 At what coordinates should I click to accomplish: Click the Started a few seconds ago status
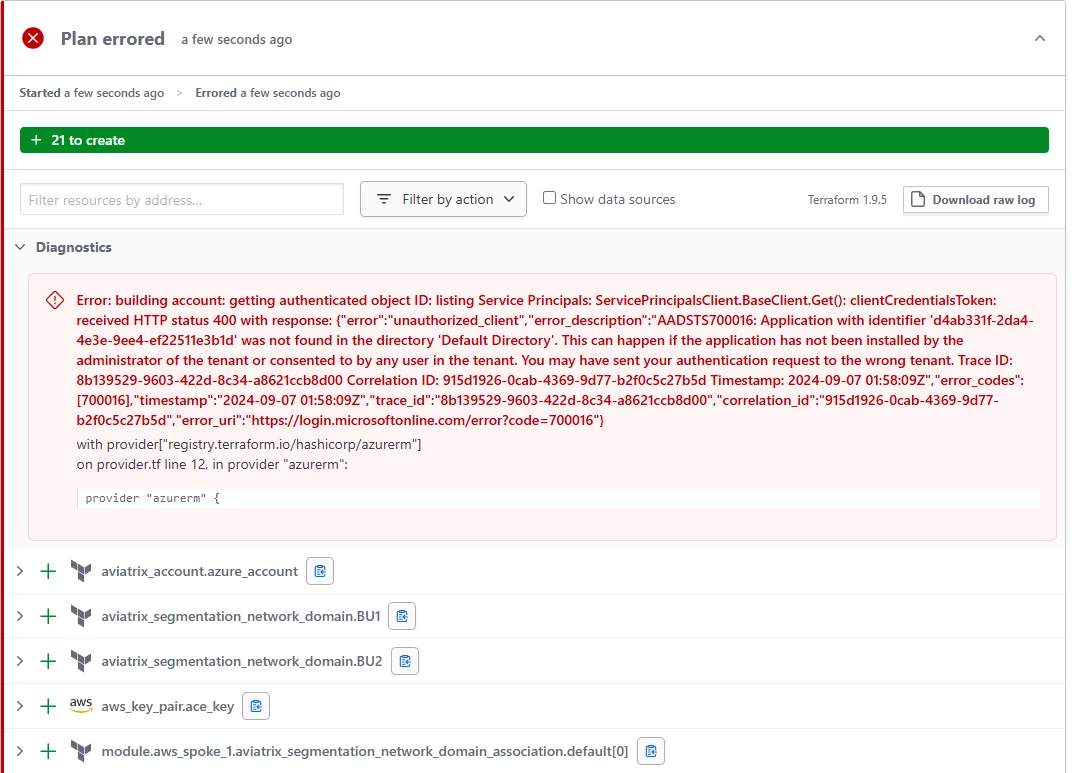(x=92, y=93)
